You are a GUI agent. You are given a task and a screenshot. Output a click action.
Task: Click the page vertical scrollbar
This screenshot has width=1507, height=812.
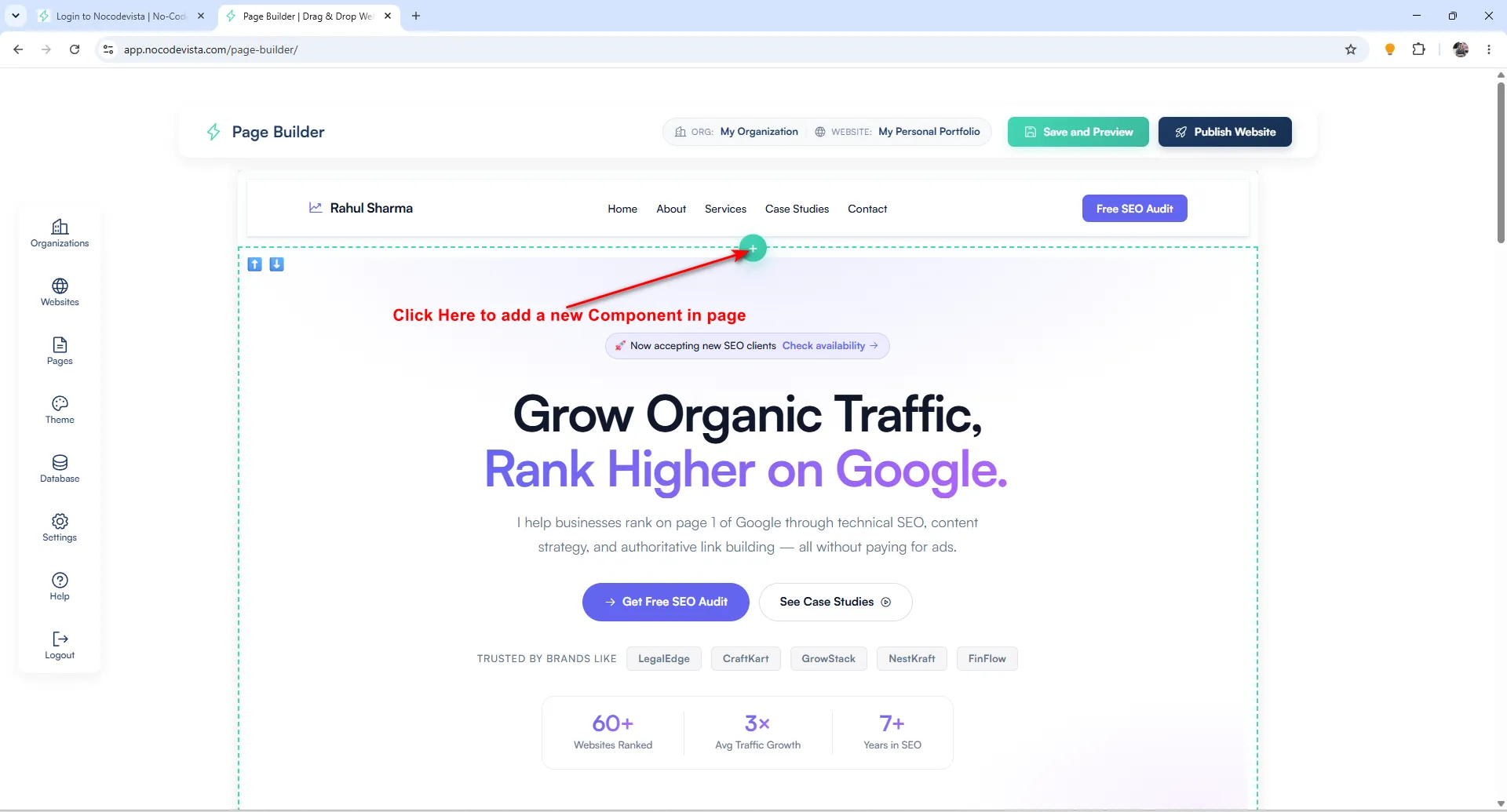tap(1501, 165)
